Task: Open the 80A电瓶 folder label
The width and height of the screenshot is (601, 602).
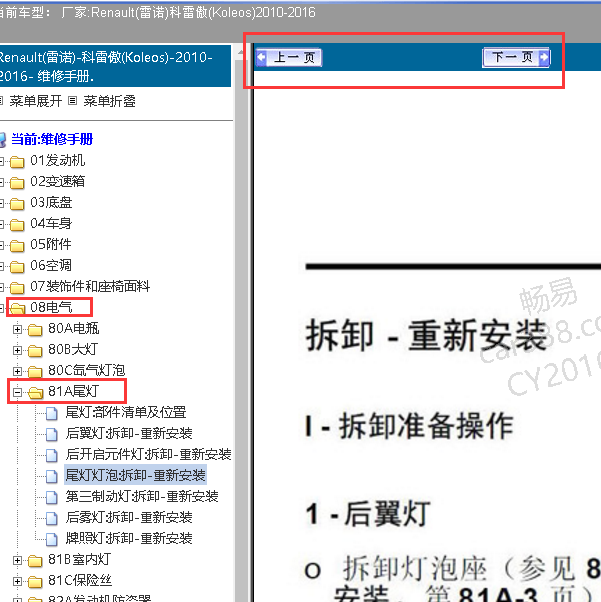Action: [73, 329]
